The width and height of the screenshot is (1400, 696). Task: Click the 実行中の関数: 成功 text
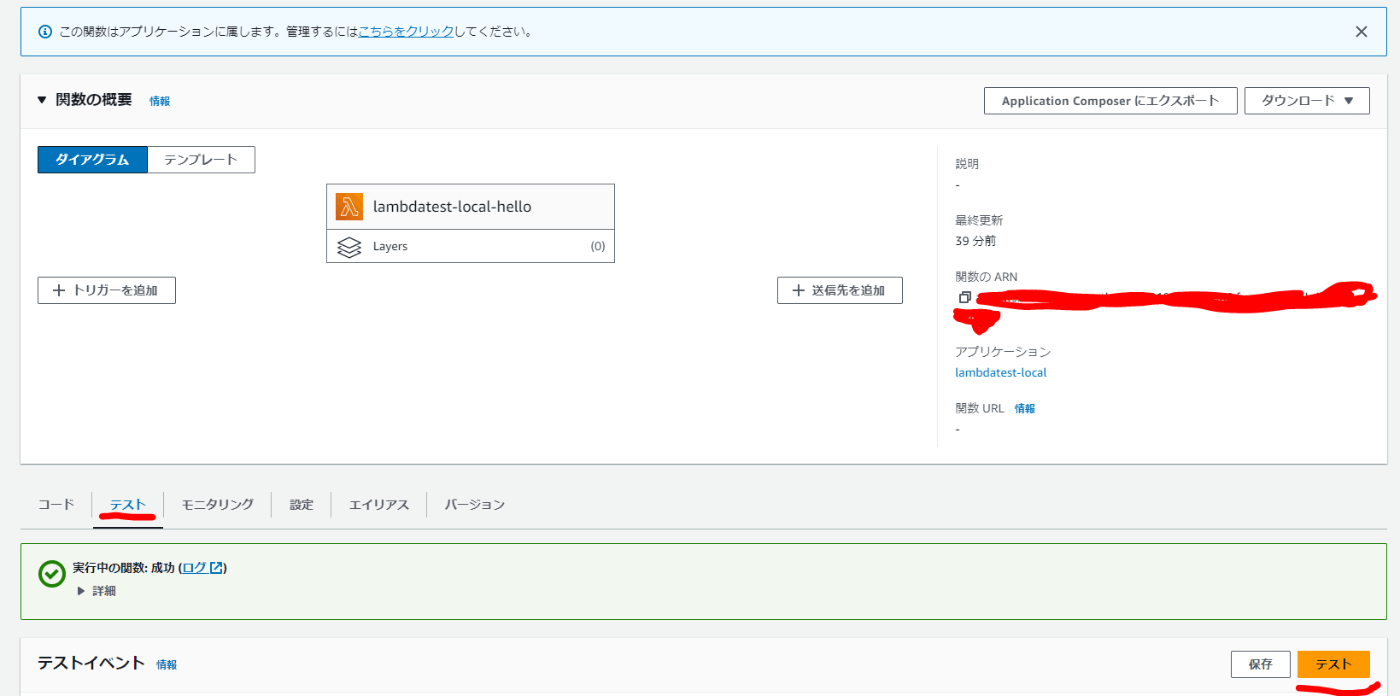(x=124, y=568)
